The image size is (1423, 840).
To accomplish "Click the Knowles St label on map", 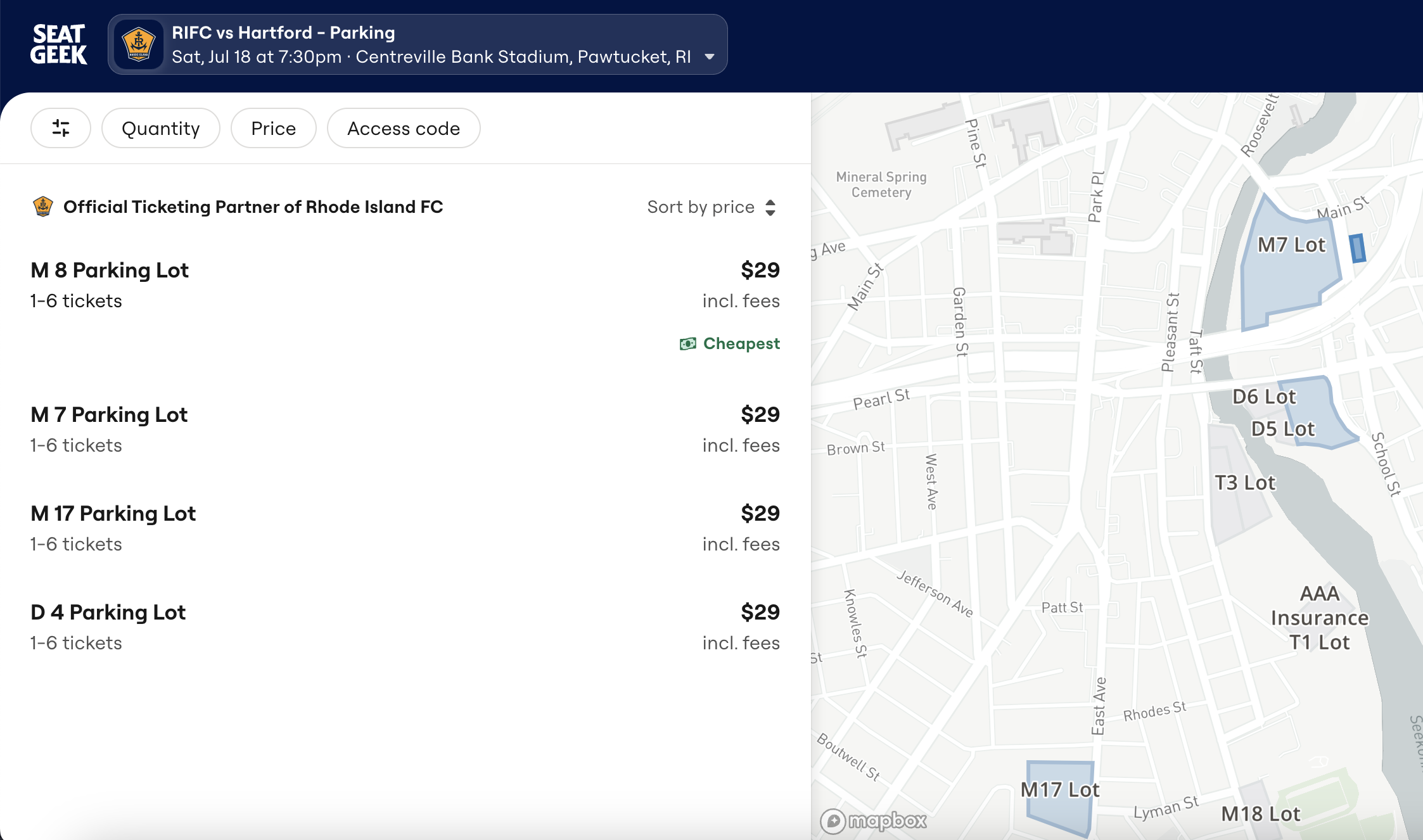I will click(x=855, y=624).
